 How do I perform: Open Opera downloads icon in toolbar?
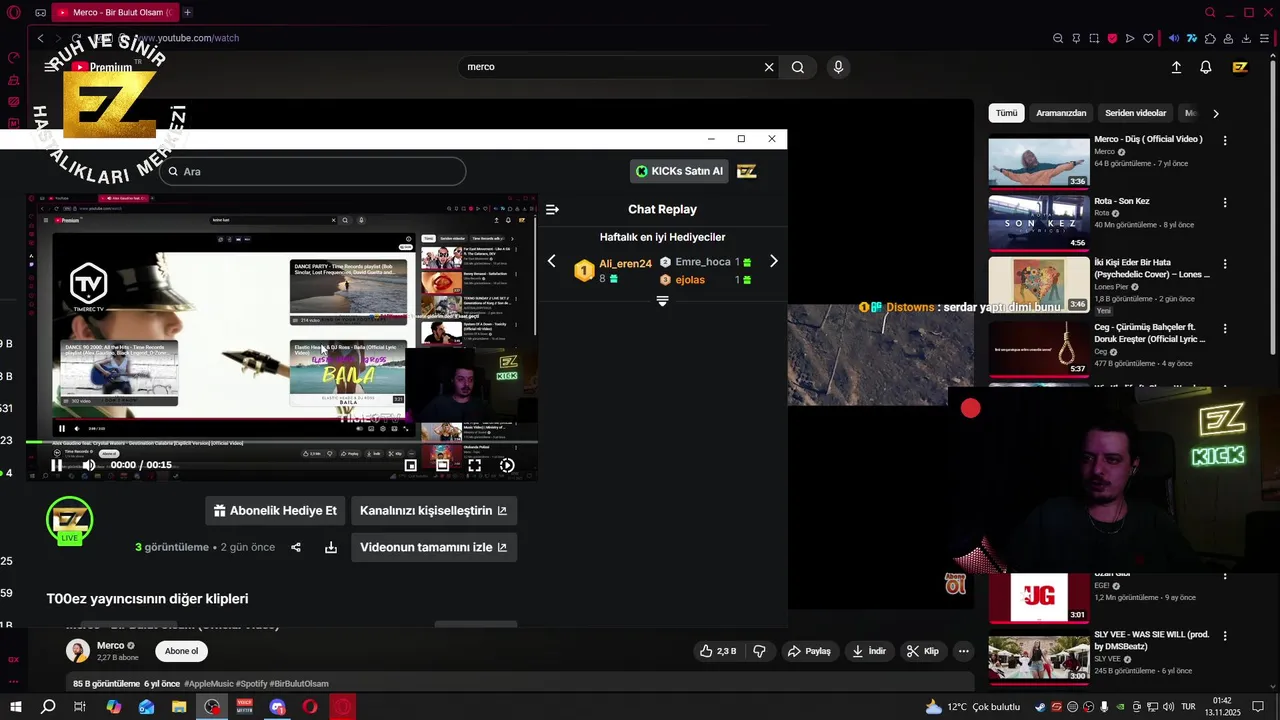(x=1247, y=38)
